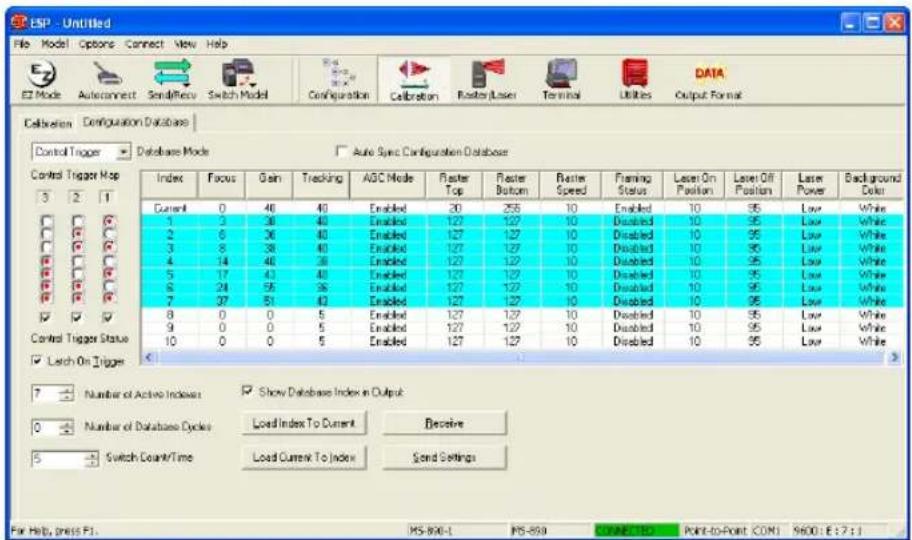Open the View menu
The height and width of the screenshot is (540, 912).
click(185, 44)
